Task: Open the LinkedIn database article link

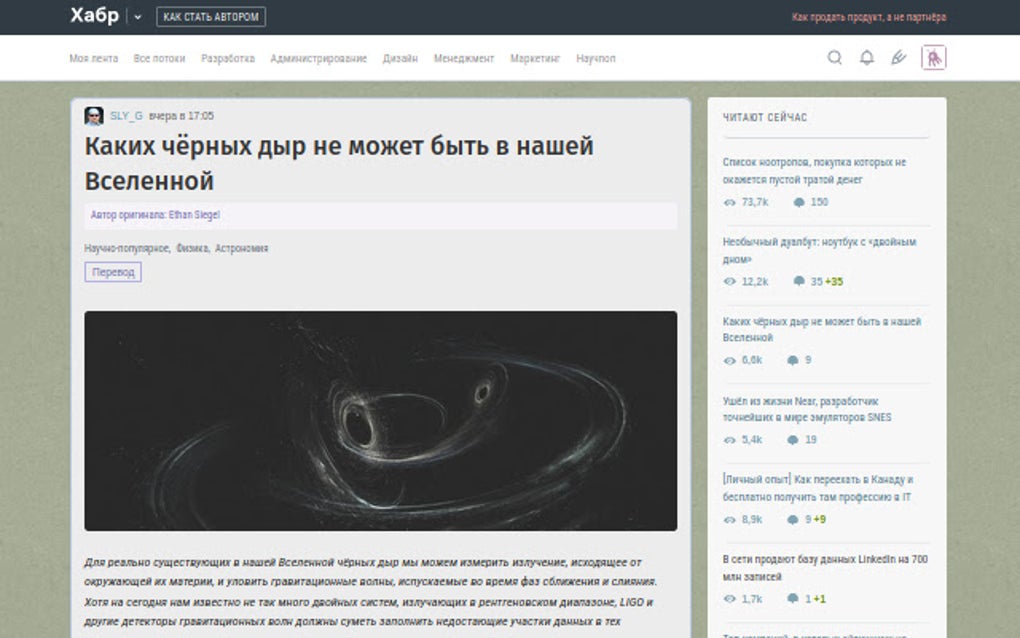Action: pos(825,568)
